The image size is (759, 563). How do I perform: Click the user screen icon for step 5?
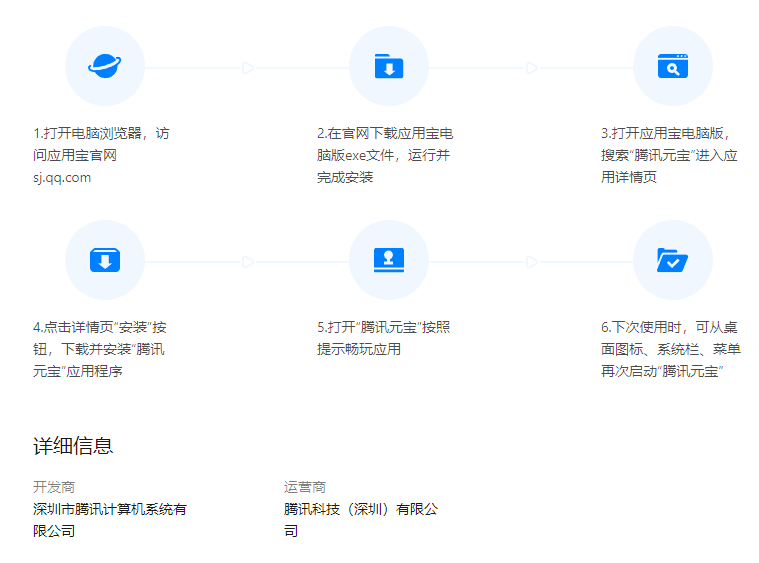[389, 260]
